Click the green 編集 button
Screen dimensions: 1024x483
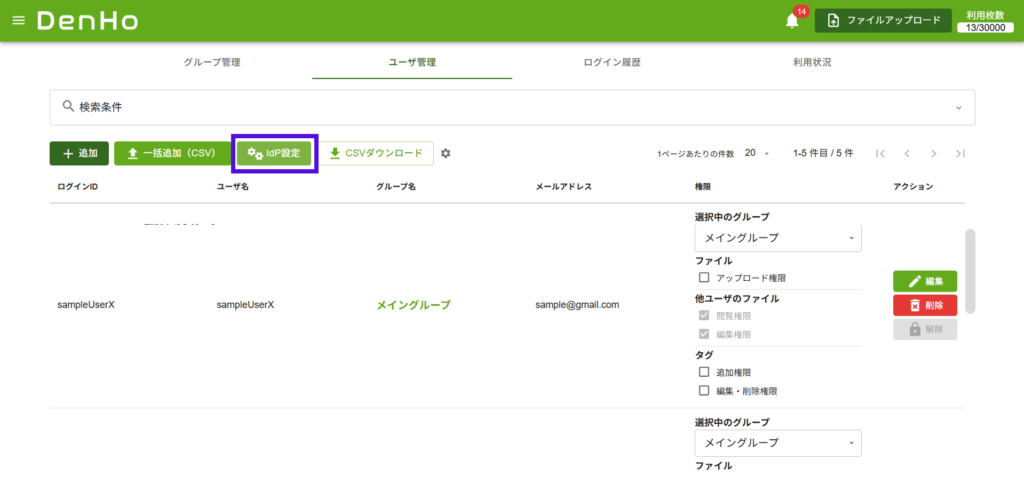point(925,281)
